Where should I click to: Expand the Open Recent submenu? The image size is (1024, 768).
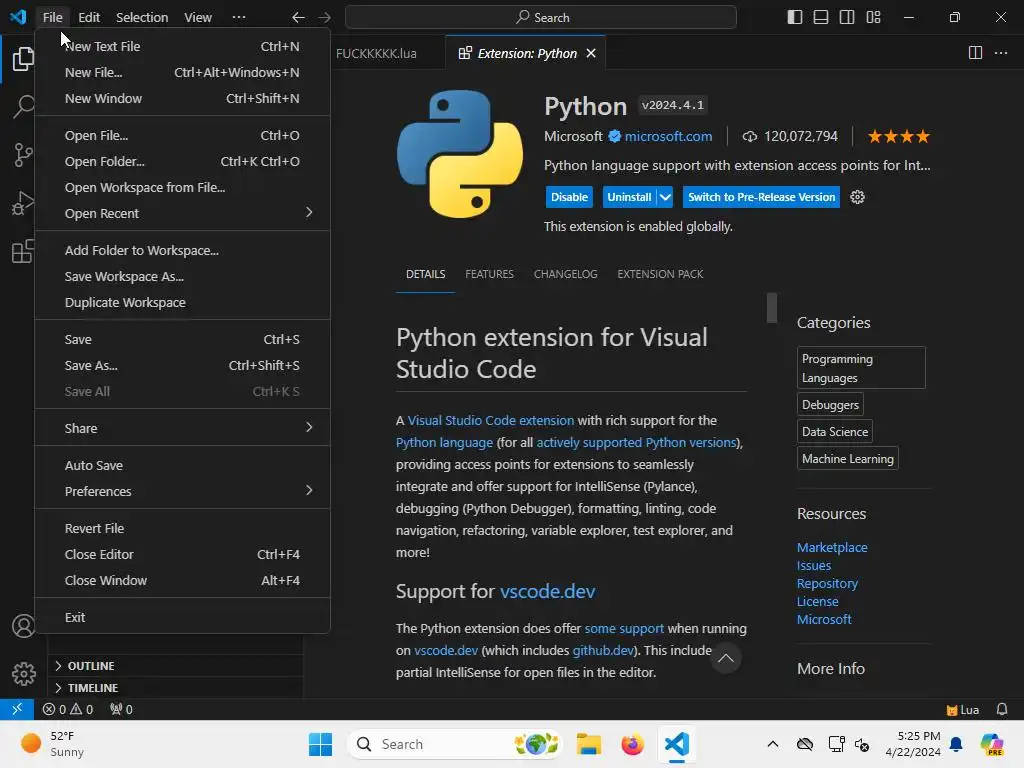182,214
